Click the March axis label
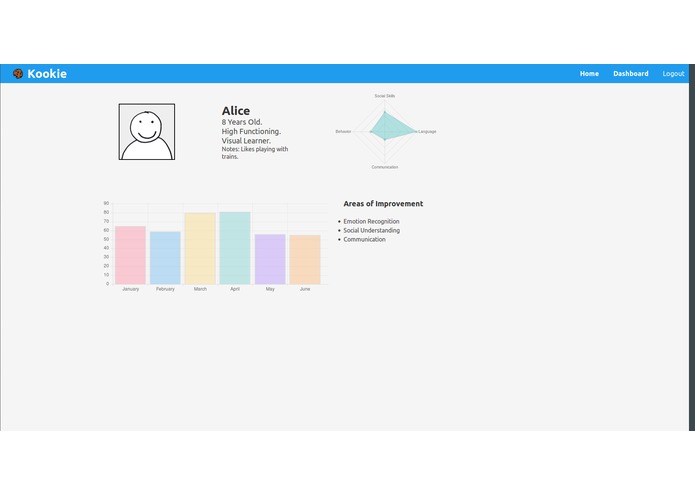The width and height of the screenshot is (695, 494). pos(200,289)
